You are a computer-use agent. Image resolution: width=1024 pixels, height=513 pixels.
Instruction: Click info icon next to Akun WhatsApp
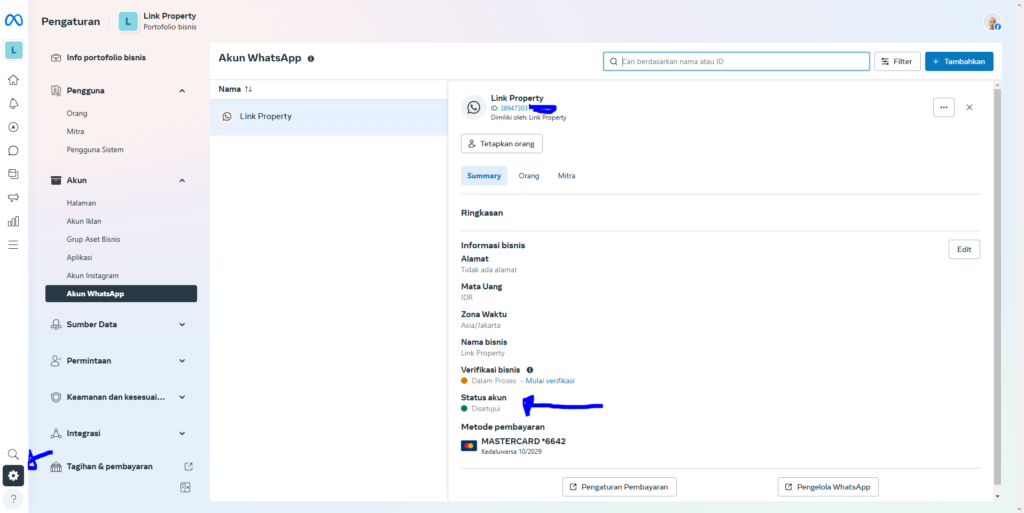coord(311,59)
